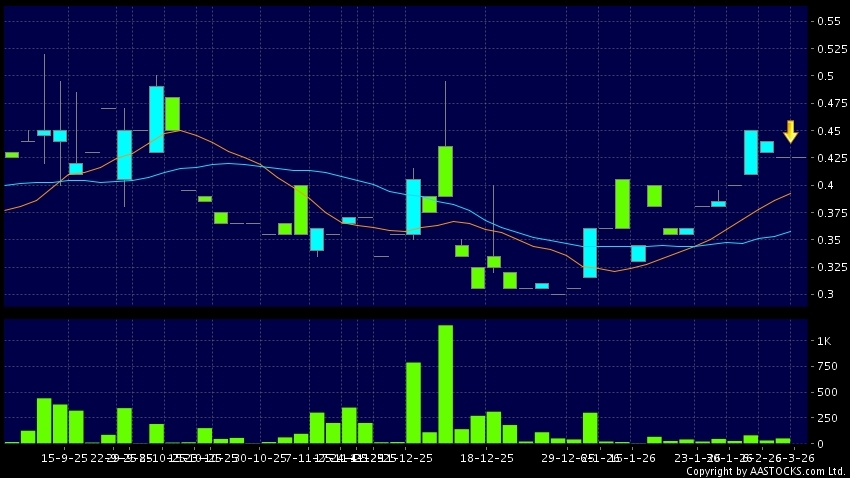Select the 0.5 price axis label

tap(826, 76)
